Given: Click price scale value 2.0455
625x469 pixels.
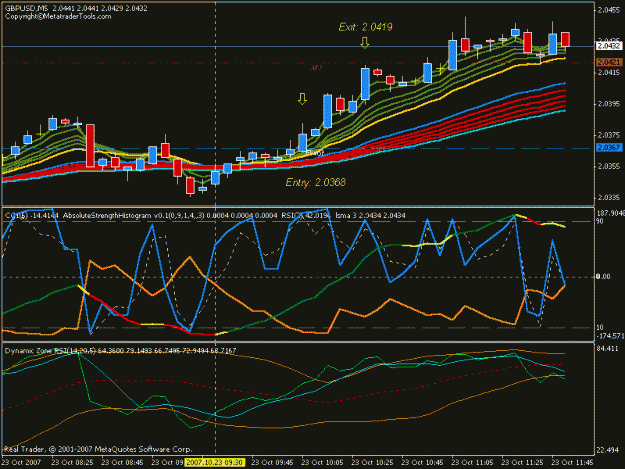Looking at the screenshot, I should point(609,10).
